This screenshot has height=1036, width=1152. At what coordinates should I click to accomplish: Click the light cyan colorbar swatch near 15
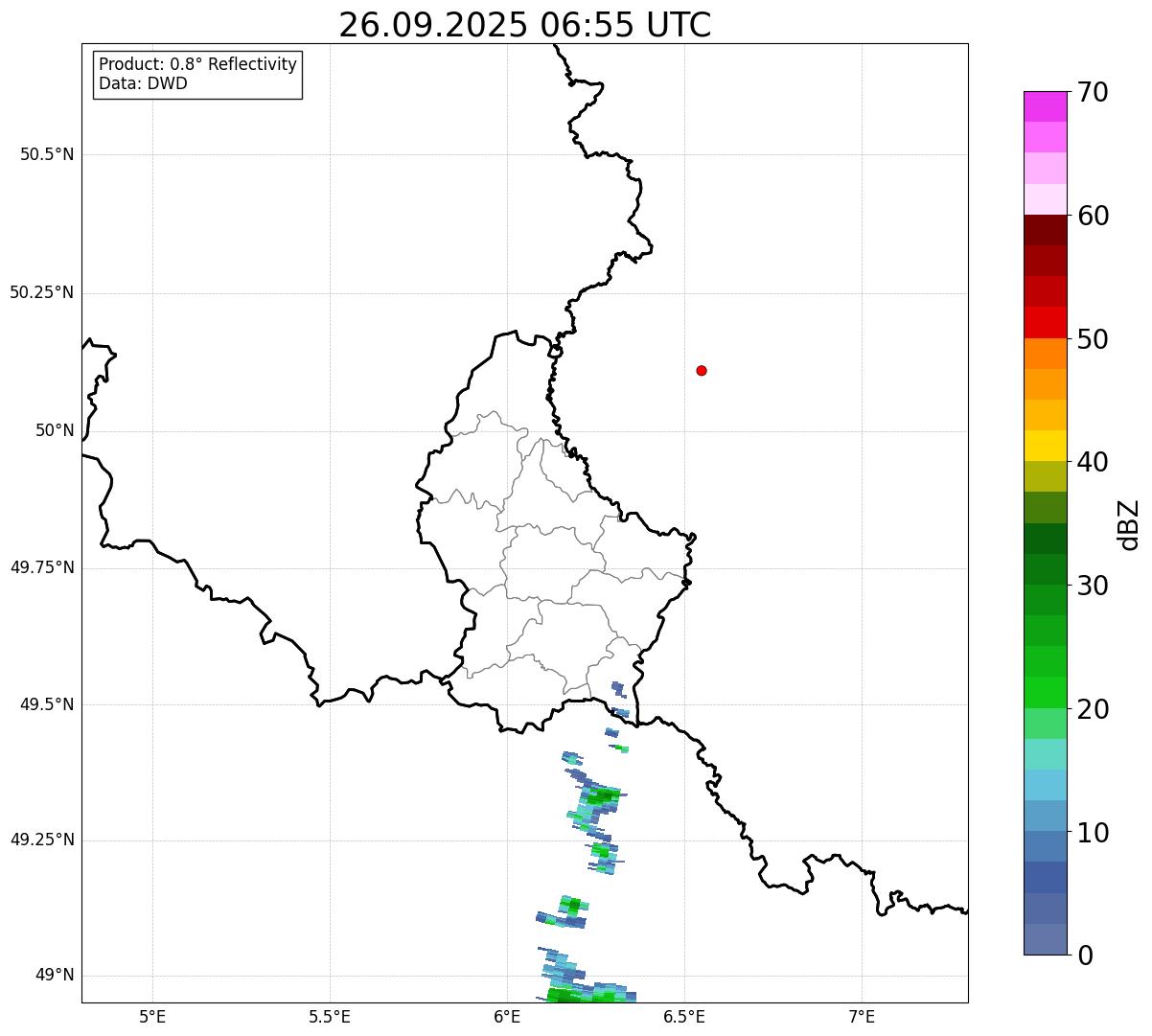point(1045,754)
